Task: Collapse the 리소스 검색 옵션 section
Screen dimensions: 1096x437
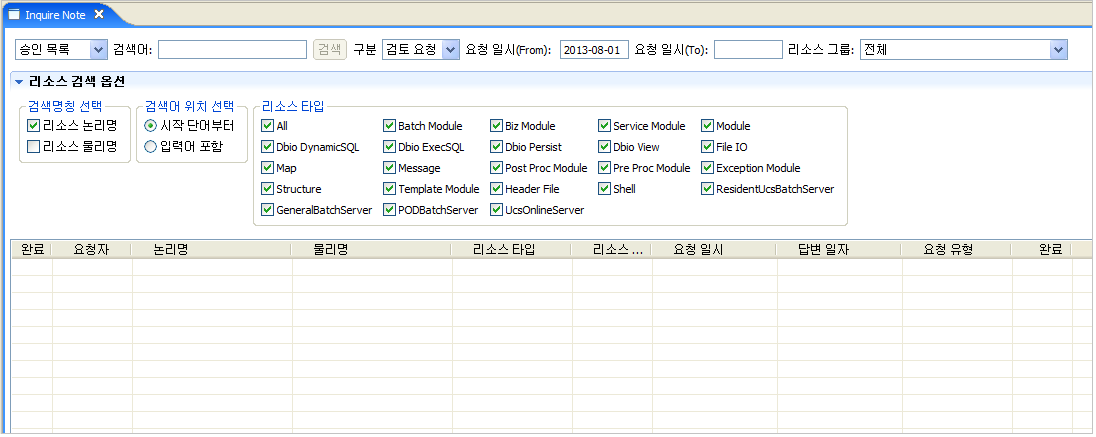Action: pos(19,82)
